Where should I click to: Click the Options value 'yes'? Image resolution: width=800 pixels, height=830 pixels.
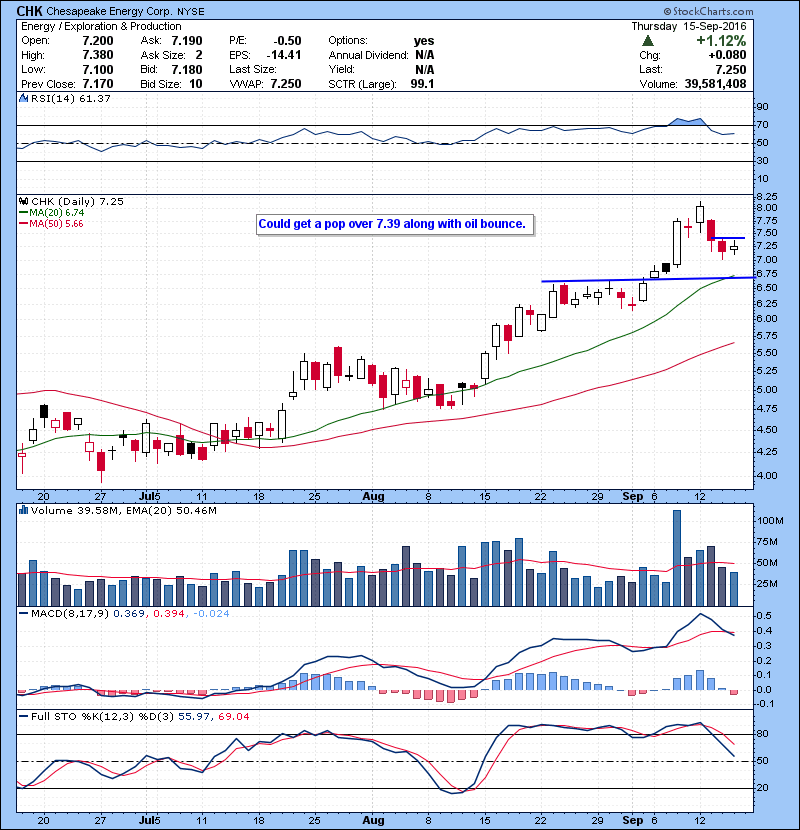[x=424, y=41]
